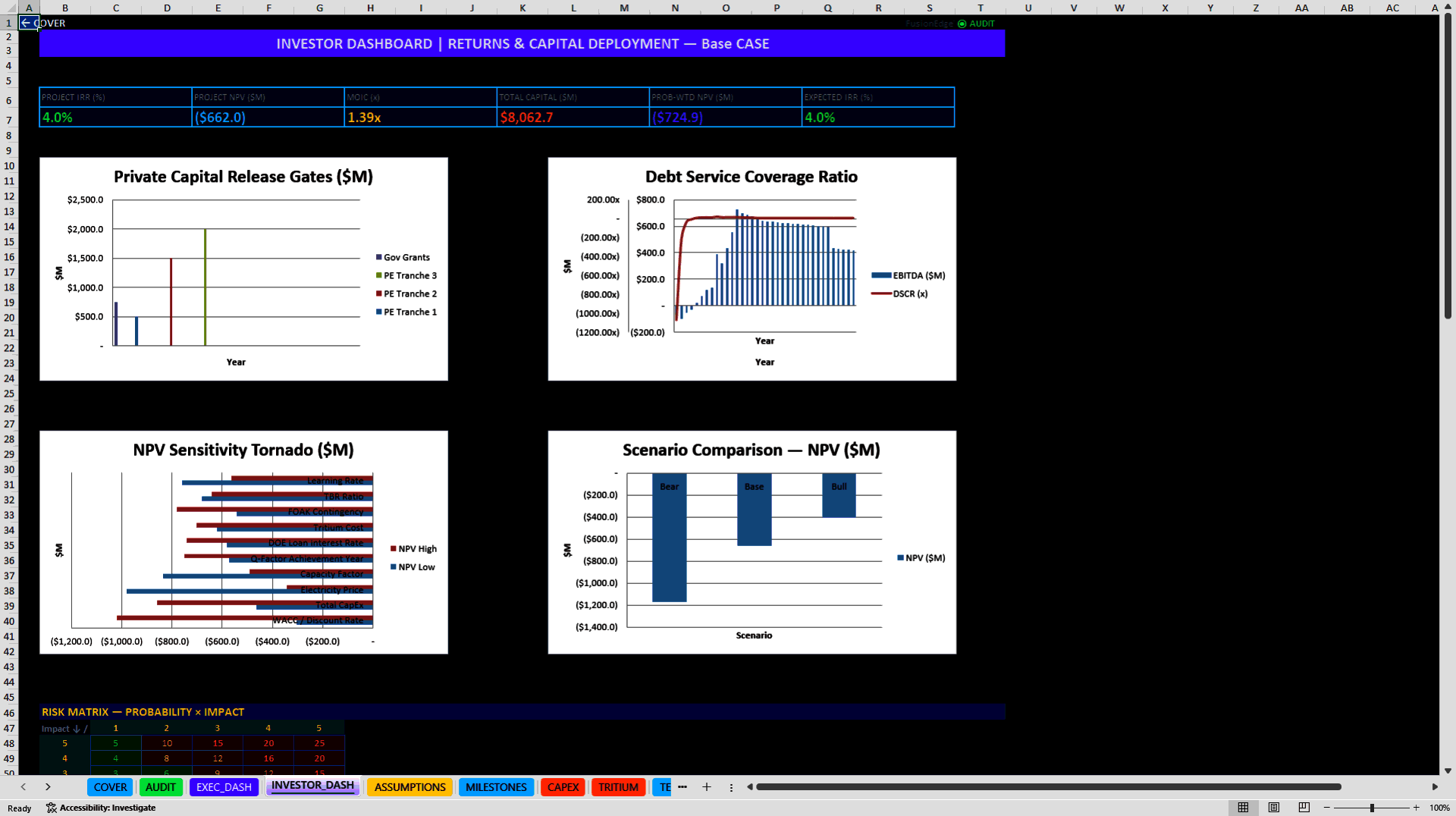The width and height of the screenshot is (1456, 816).
Task: Select column K header
Action: click(522, 8)
